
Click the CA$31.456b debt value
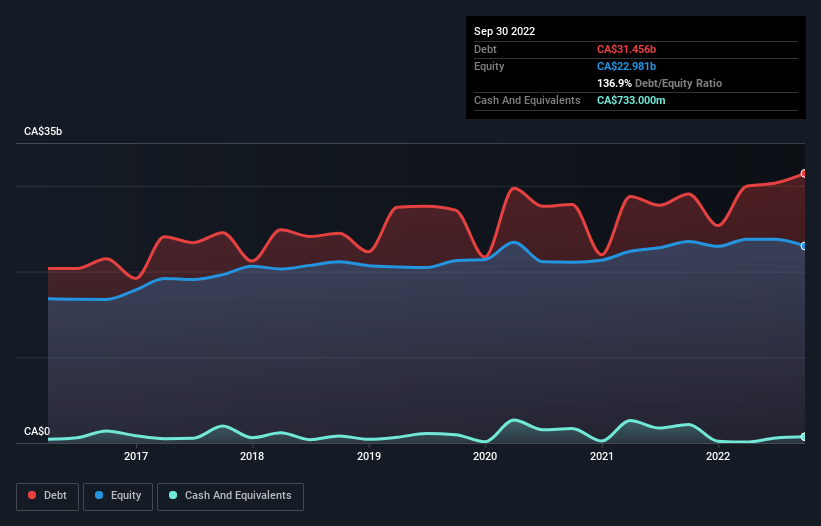click(626, 49)
